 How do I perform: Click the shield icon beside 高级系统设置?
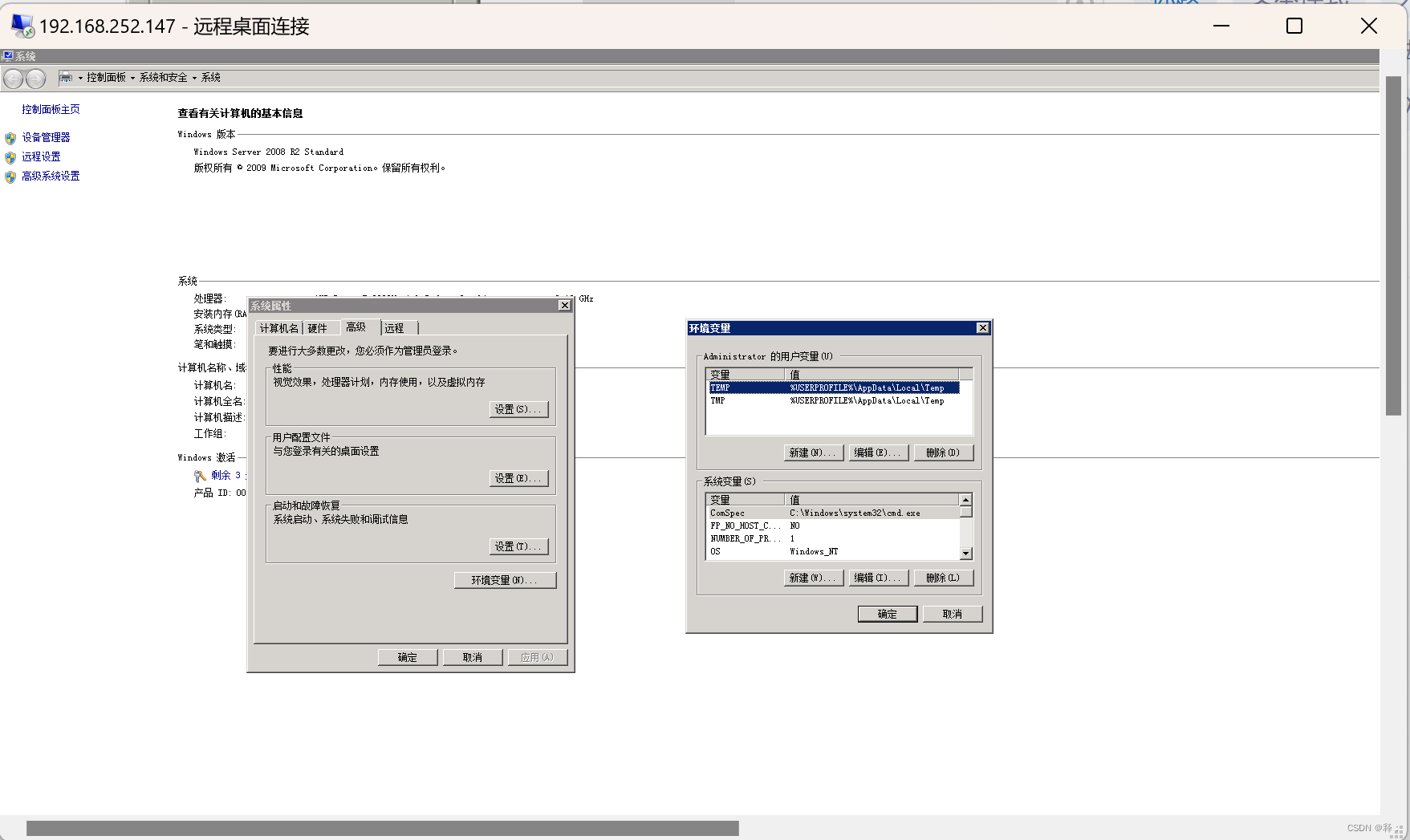click(x=10, y=177)
